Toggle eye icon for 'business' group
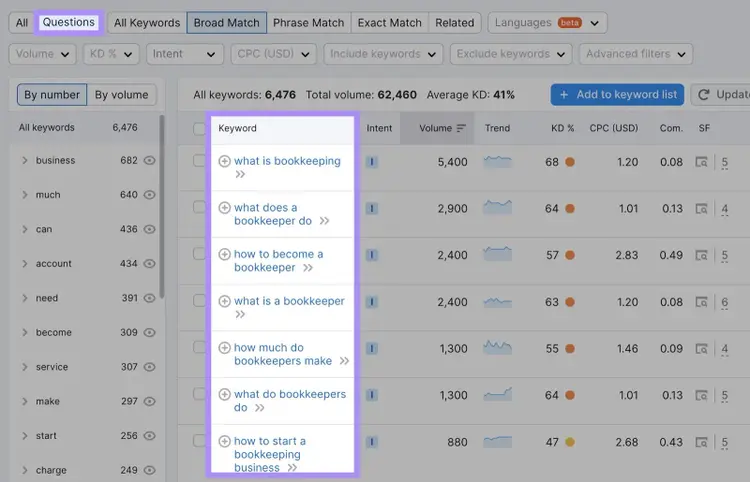The image size is (750, 482). pyautogui.click(x=150, y=160)
